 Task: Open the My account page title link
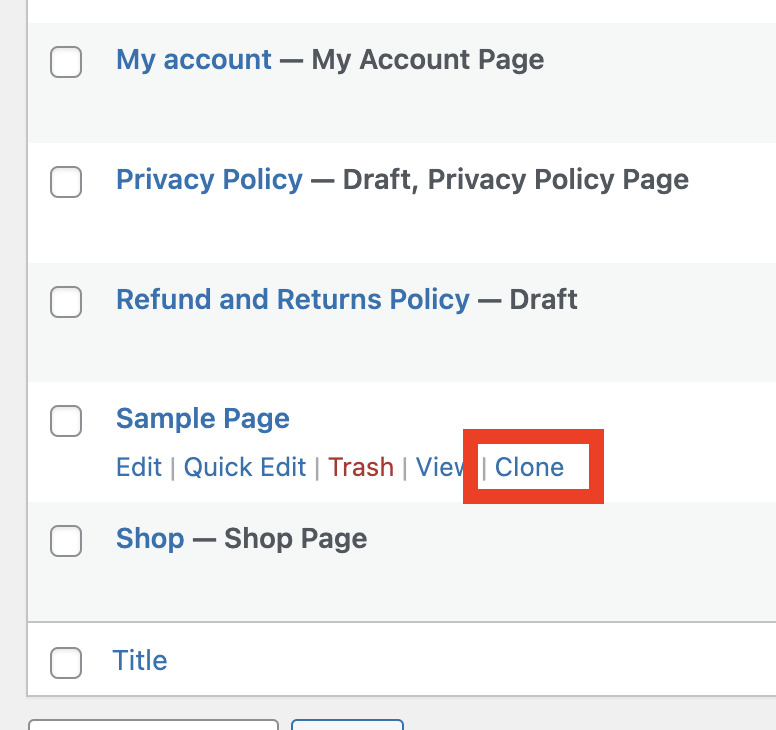[x=194, y=60]
